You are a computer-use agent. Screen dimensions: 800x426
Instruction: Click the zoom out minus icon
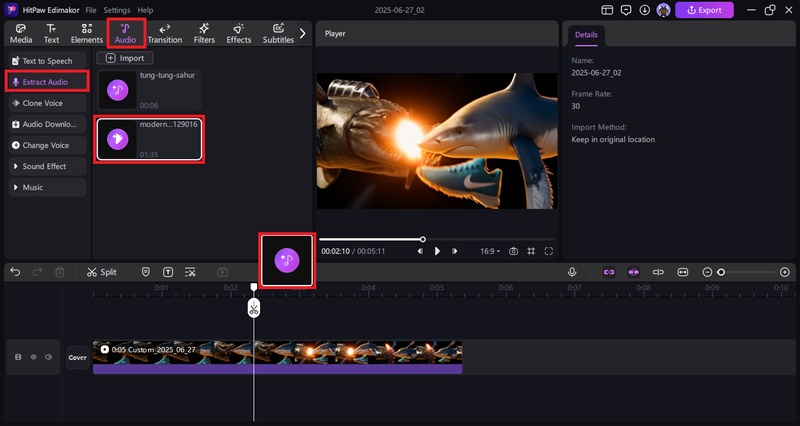pos(707,272)
